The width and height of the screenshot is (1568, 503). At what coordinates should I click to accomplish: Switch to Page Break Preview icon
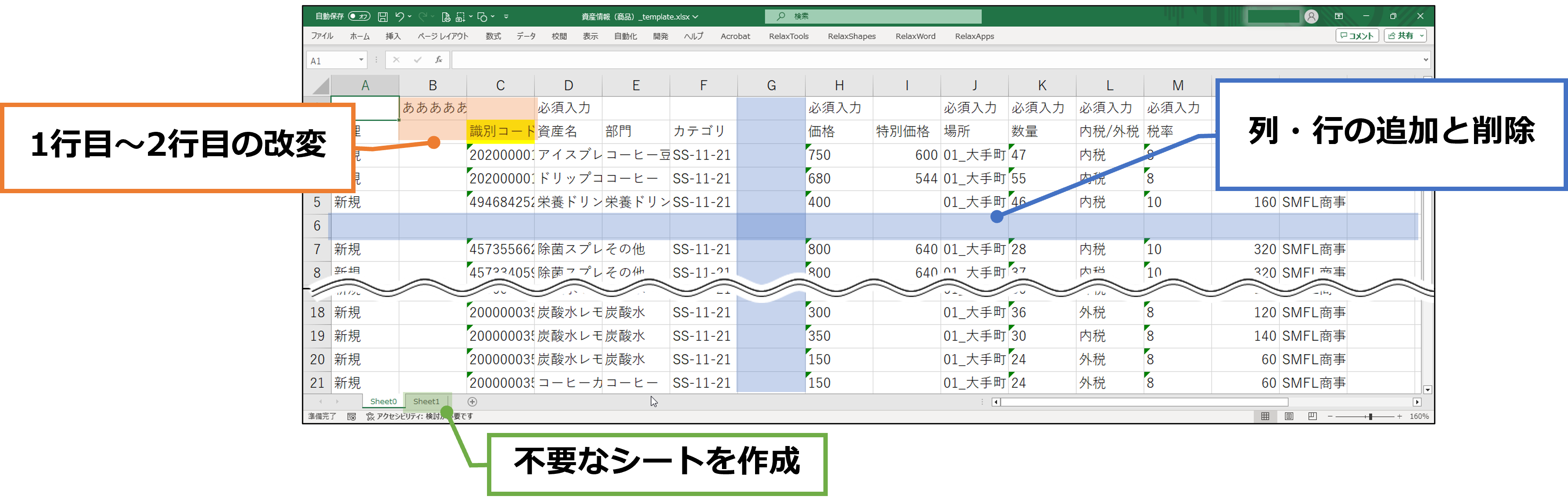point(1313,416)
